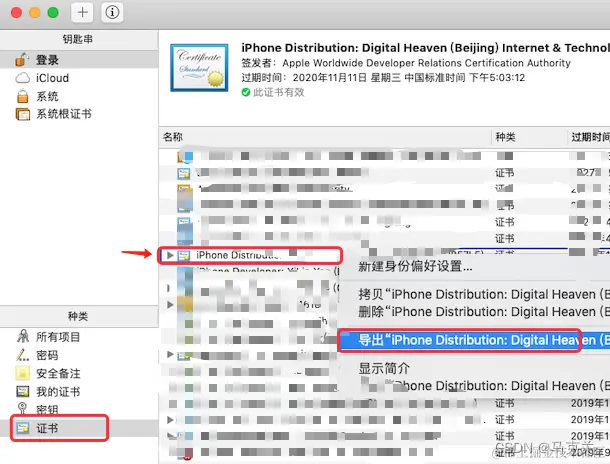Click the 钥匙串 panel header

[79, 39]
